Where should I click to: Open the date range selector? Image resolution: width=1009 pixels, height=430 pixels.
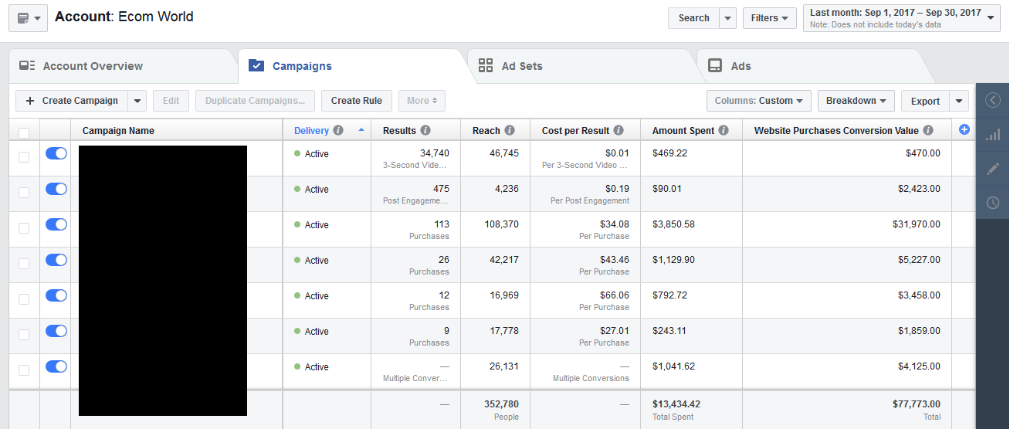click(x=901, y=18)
